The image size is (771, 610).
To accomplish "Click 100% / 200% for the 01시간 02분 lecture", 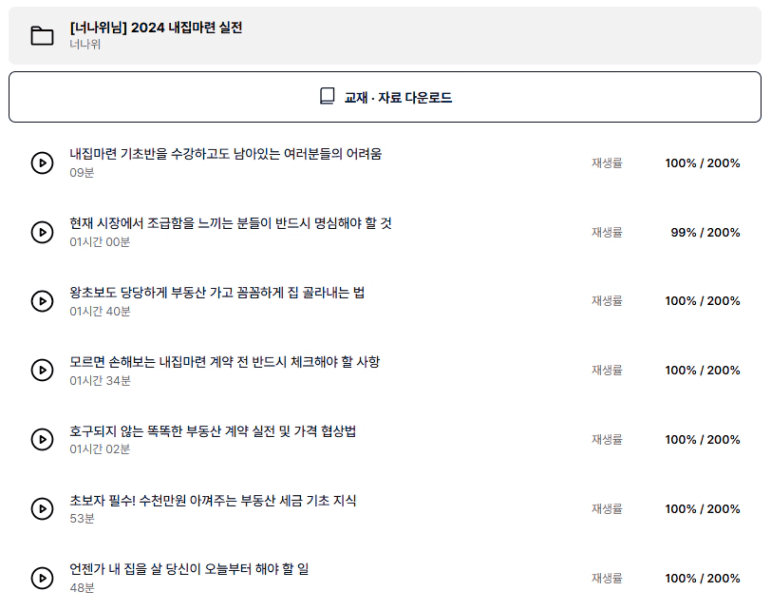I will 703,439.
